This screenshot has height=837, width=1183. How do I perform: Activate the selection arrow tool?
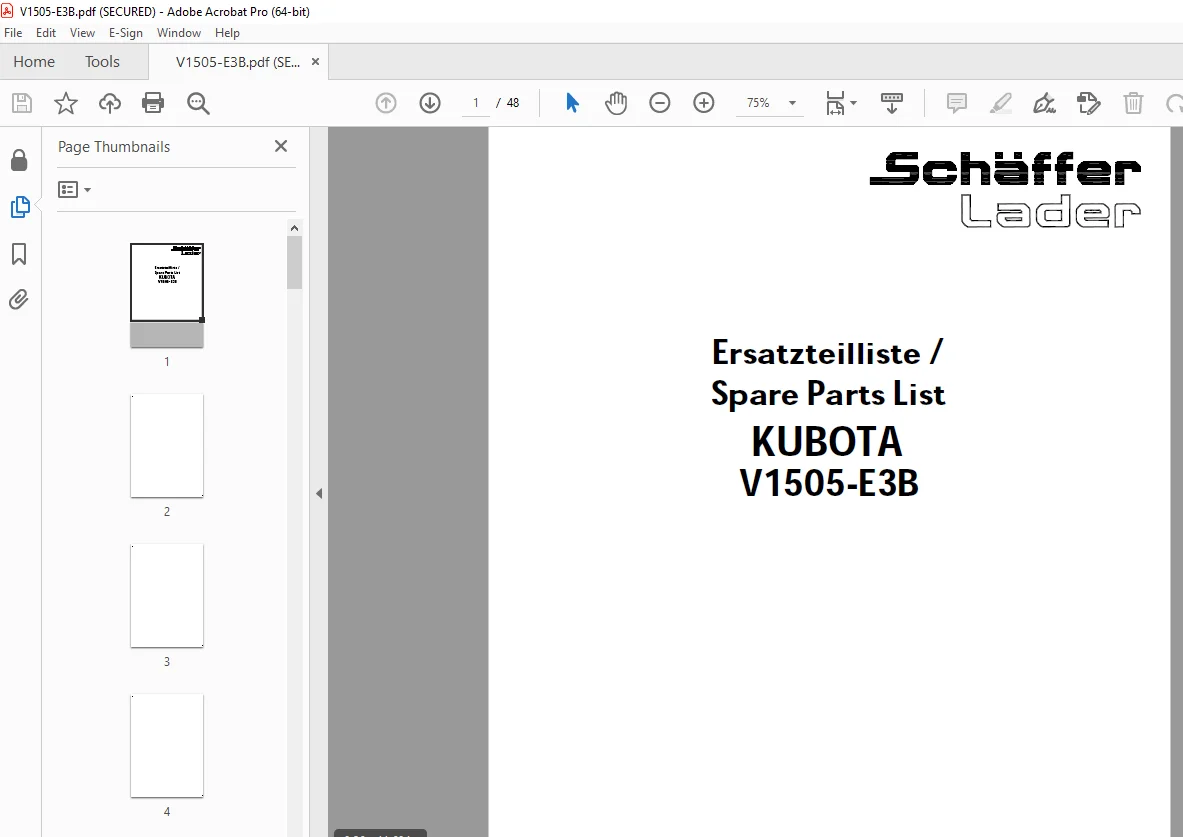(572, 103)
